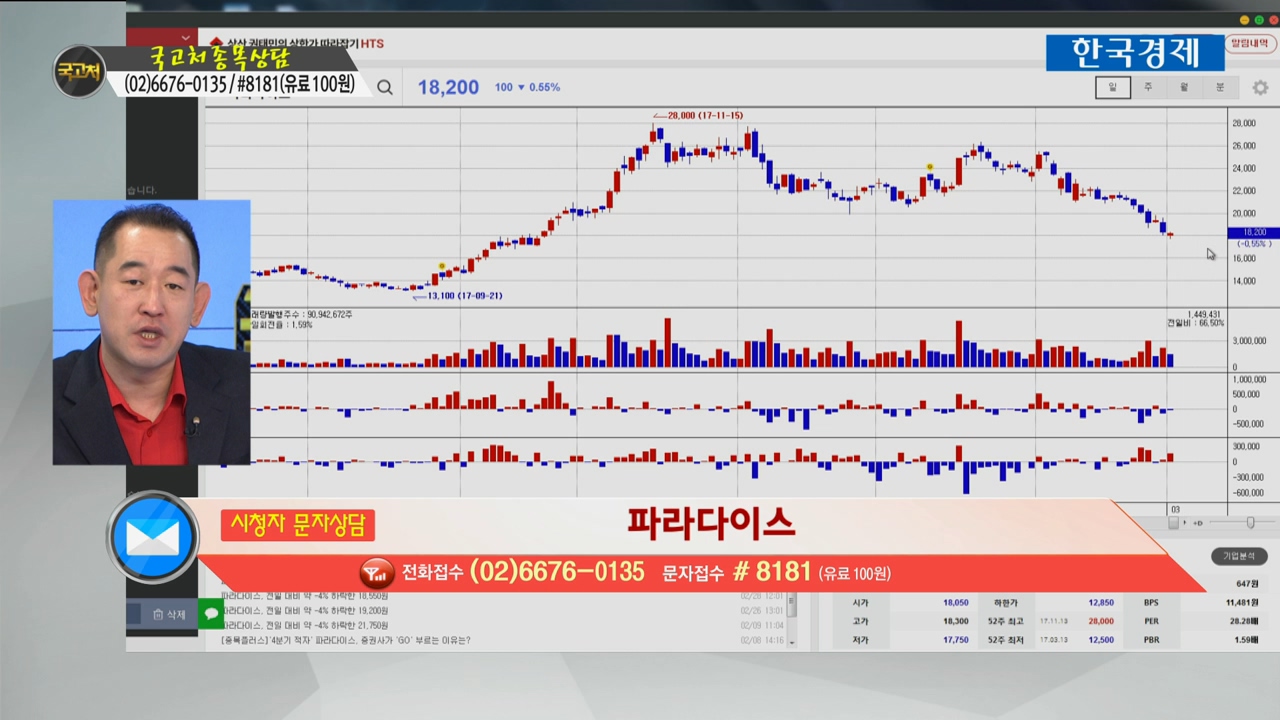Click the trash icon of 삭제

pos(158,615)
